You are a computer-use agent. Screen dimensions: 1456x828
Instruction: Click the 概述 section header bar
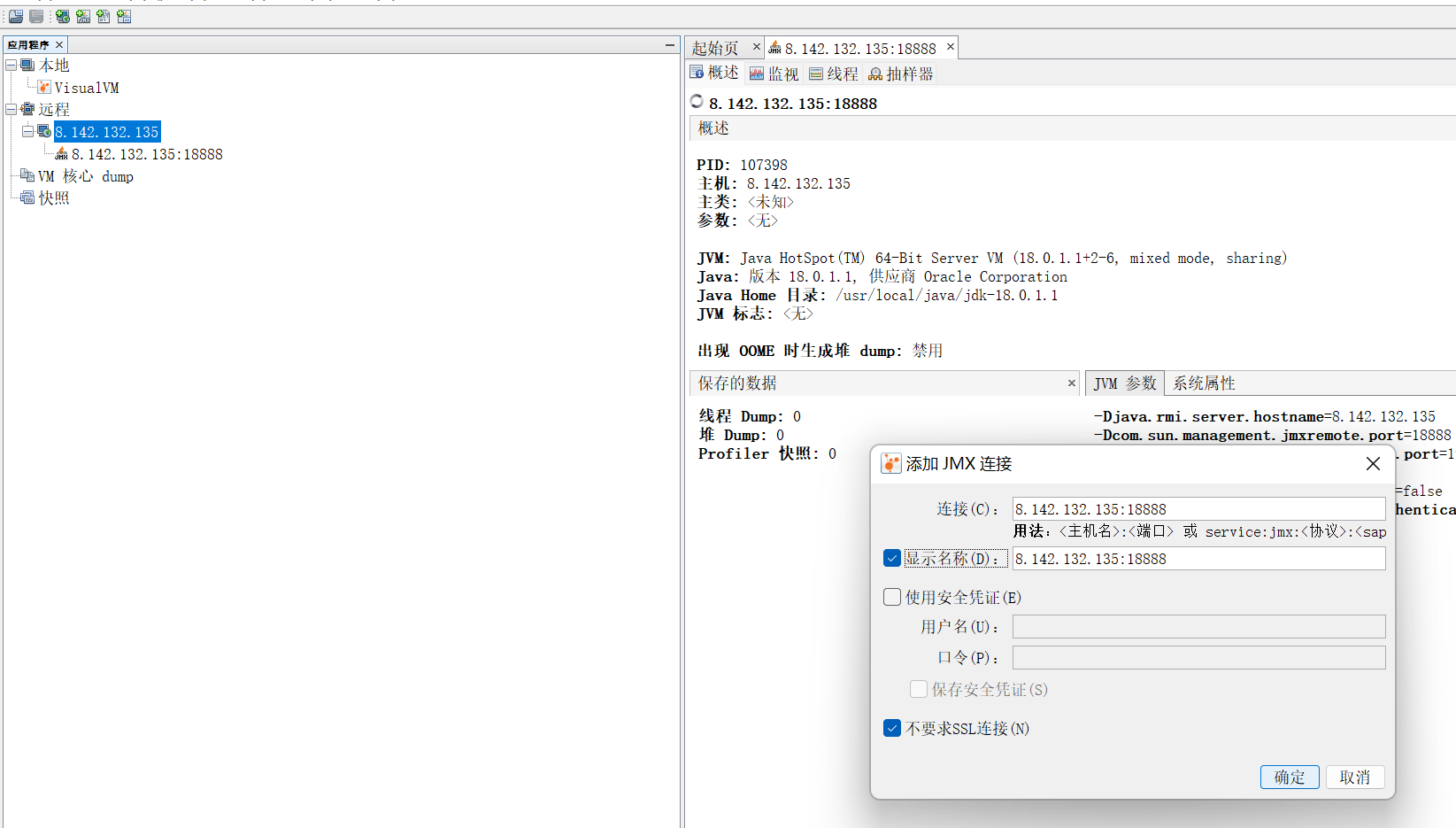[1072, 128]
